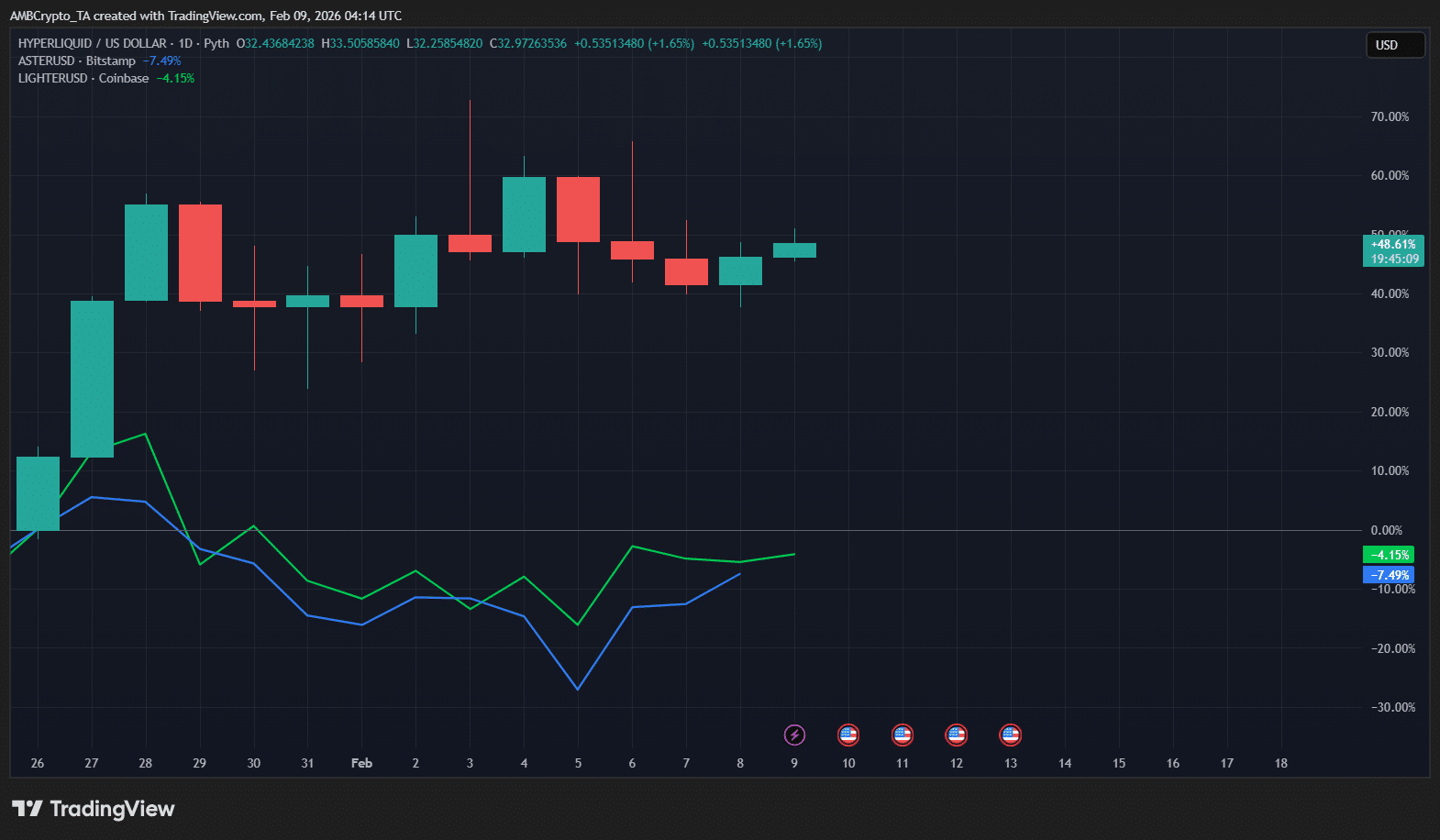The width and height of the screenshot is (1440, 840).
Task: Click the 1D interval label in the legend
Action: [185, 43]
